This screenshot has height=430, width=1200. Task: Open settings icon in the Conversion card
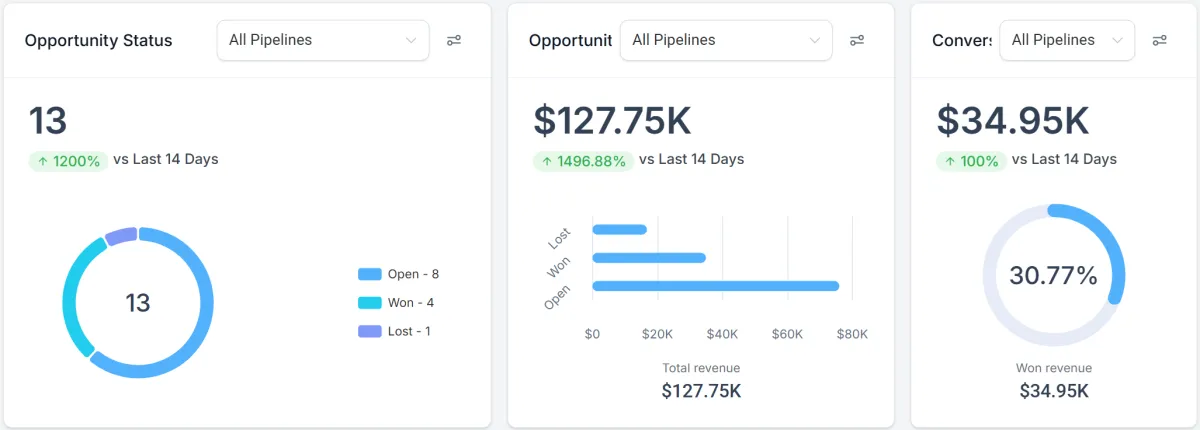coord(1159,40)
